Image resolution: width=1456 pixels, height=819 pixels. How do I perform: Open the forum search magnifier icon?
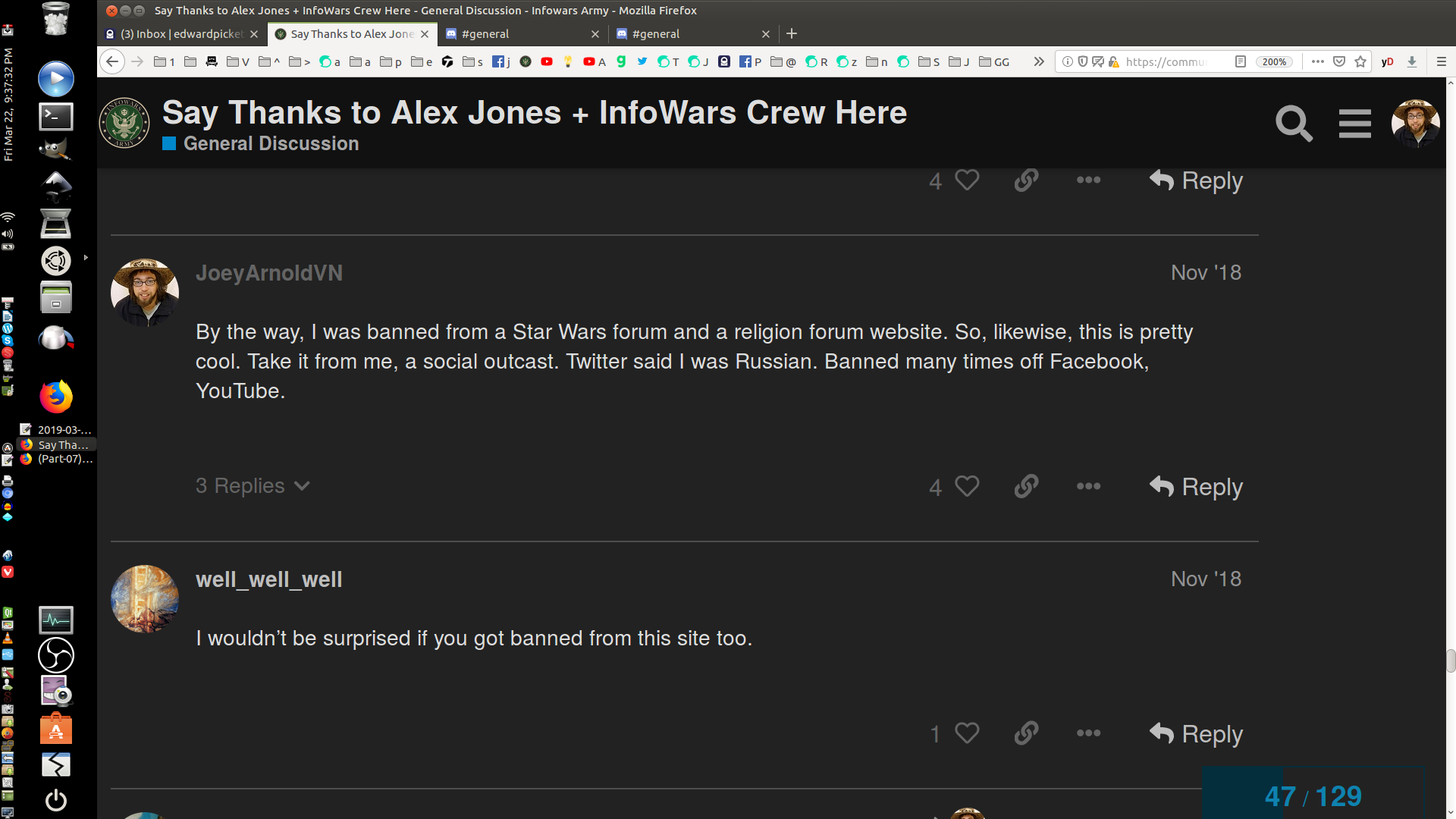(1294, 123)
